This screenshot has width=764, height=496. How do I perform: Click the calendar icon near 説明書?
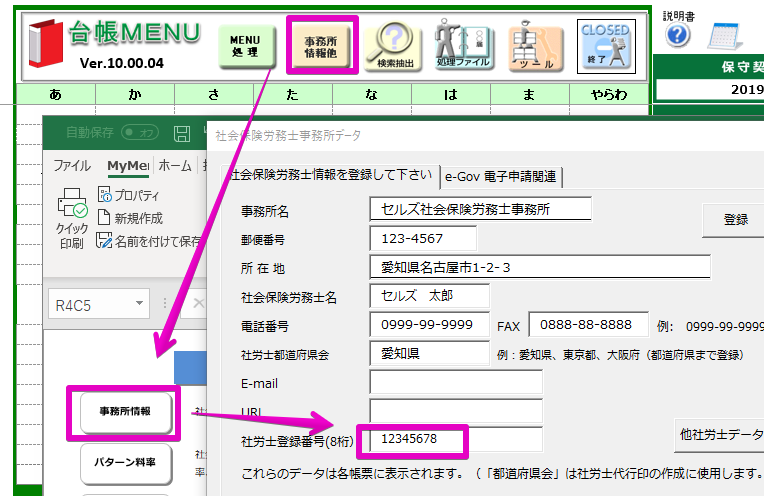[x=725, y=37]
